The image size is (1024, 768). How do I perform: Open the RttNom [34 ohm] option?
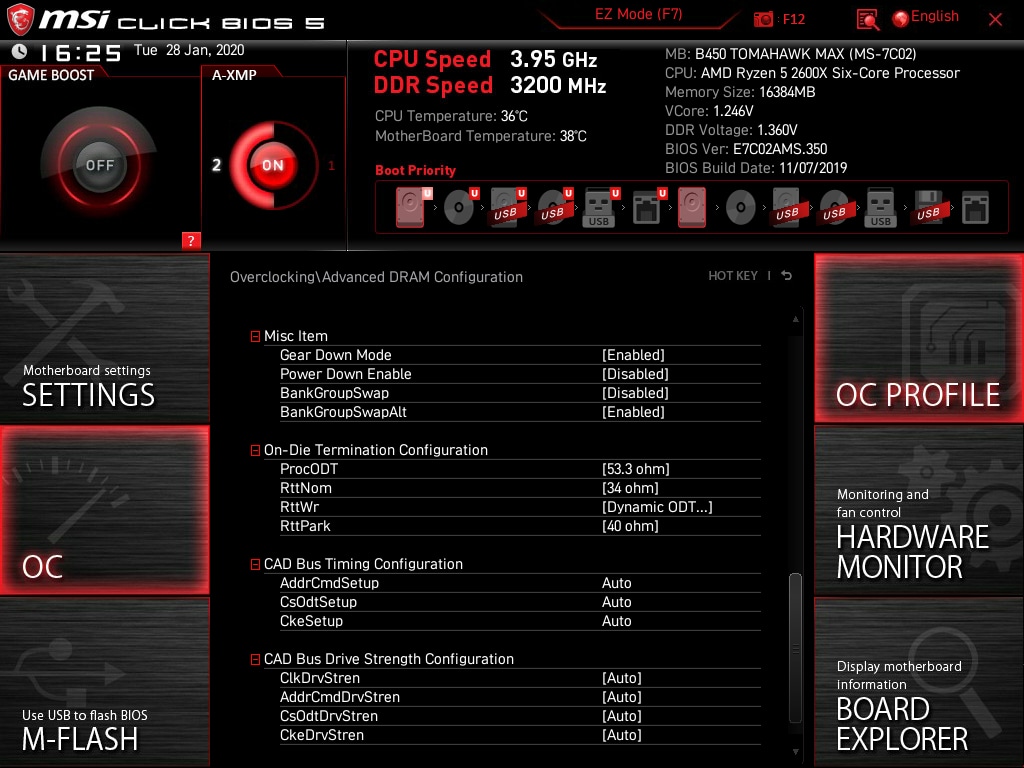point(520,488)
